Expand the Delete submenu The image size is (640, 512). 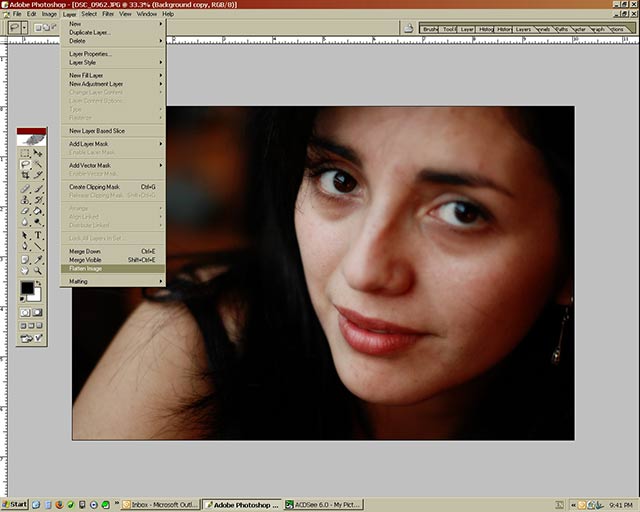coord(113,41)
